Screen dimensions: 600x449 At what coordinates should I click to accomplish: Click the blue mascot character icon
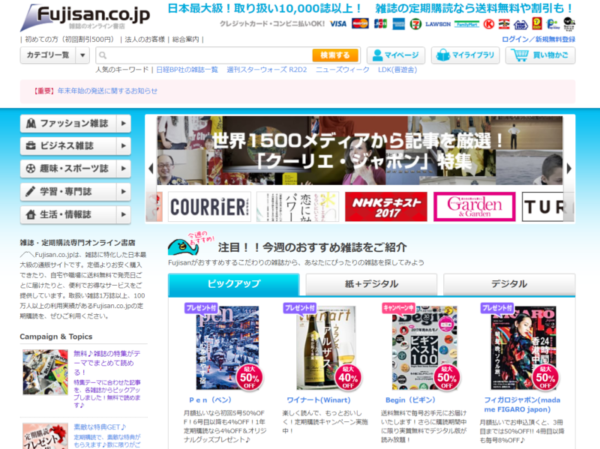click(x=183, y=247)
